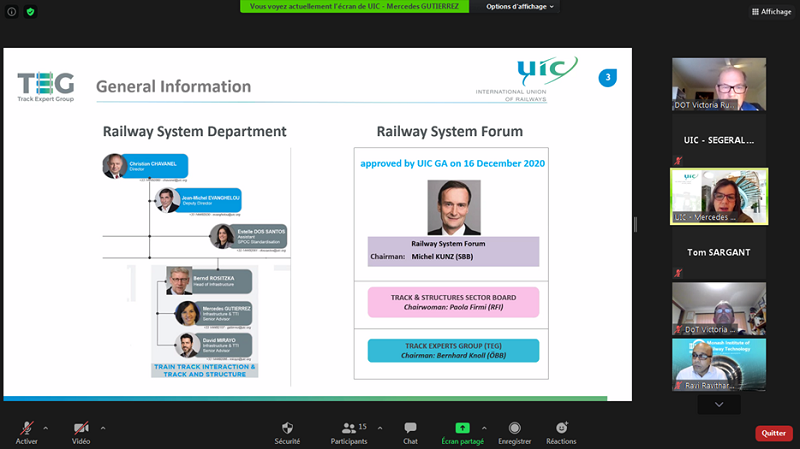
Task: Open the Chat panel
Action: click(410, 433)
